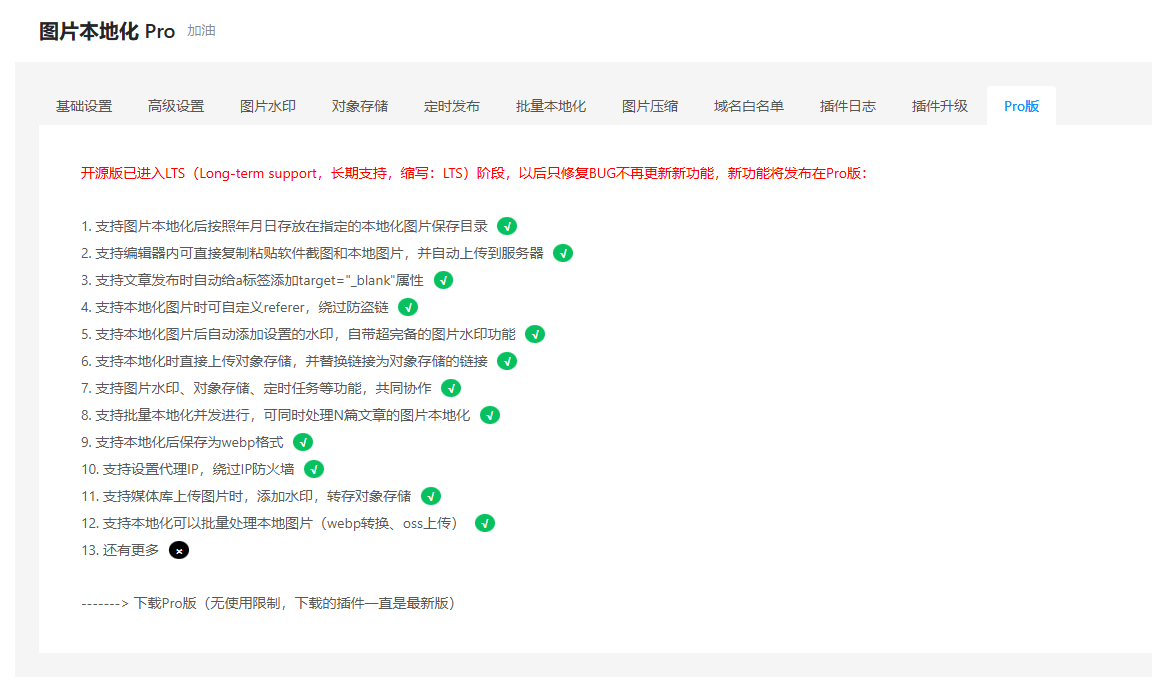Click the black X icon beside 还有更多

[179, 550]
